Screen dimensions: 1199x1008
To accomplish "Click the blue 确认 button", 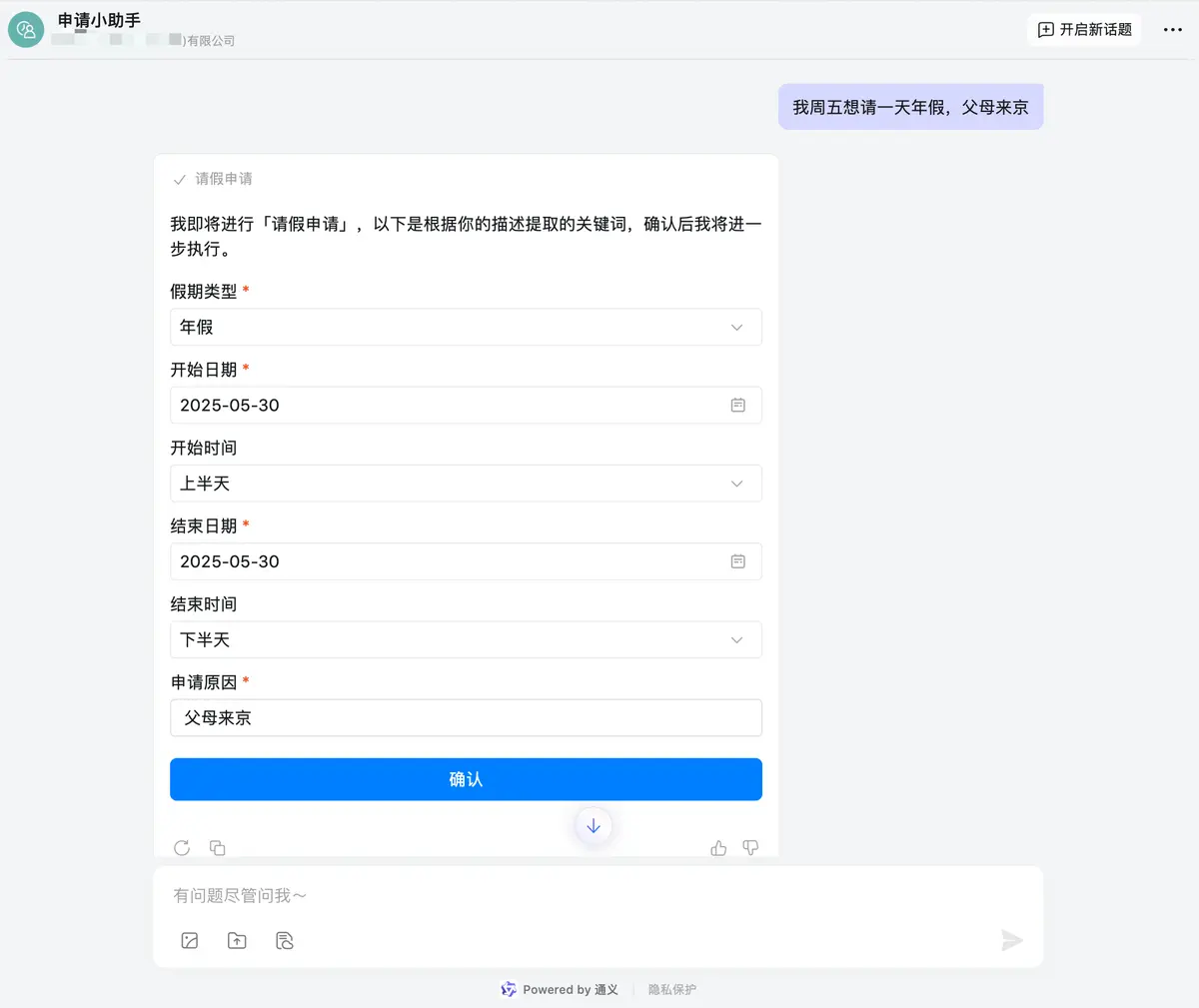I will pyautogui.click(x=466, y=779).
